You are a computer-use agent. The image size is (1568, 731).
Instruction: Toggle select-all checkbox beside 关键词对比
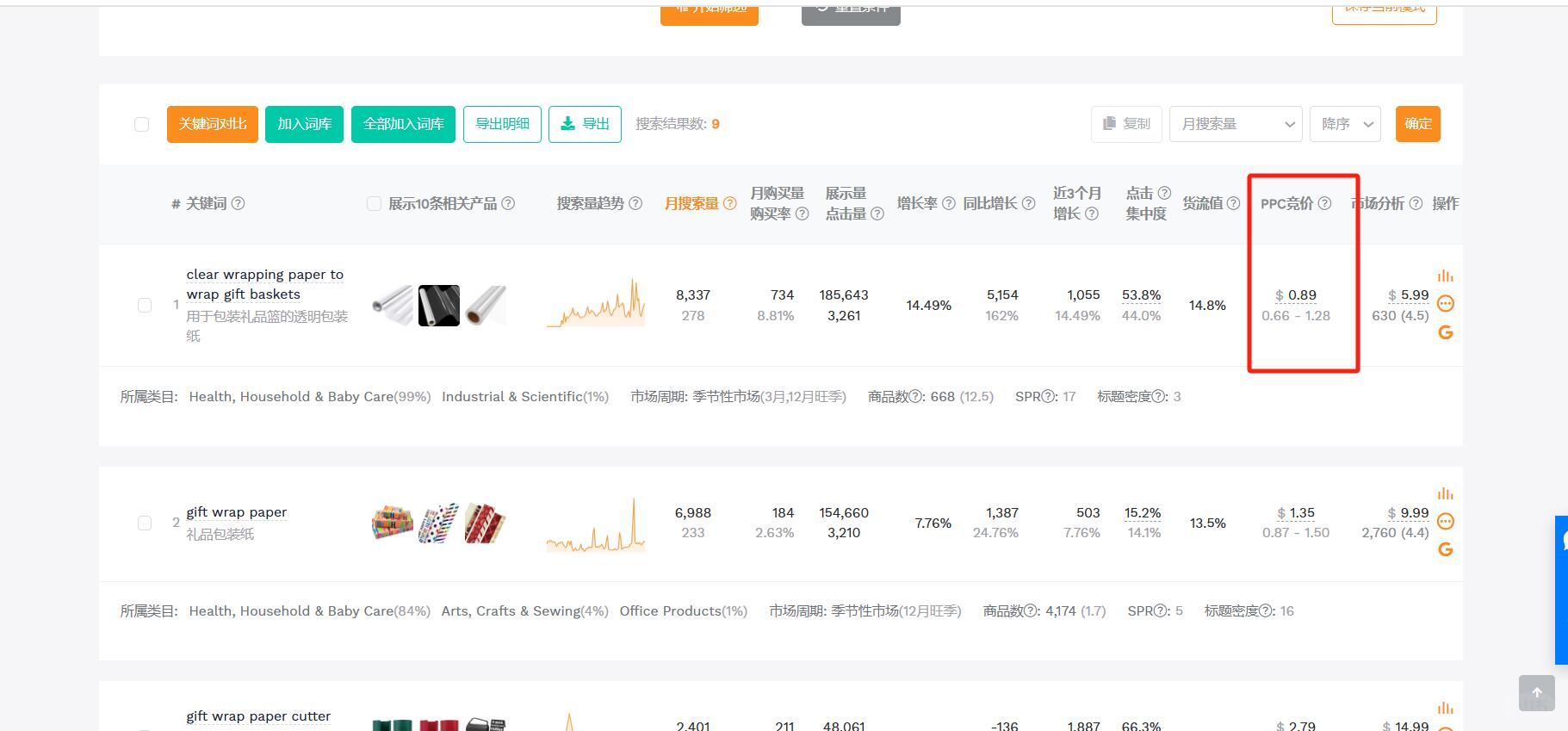coord(142,125)
